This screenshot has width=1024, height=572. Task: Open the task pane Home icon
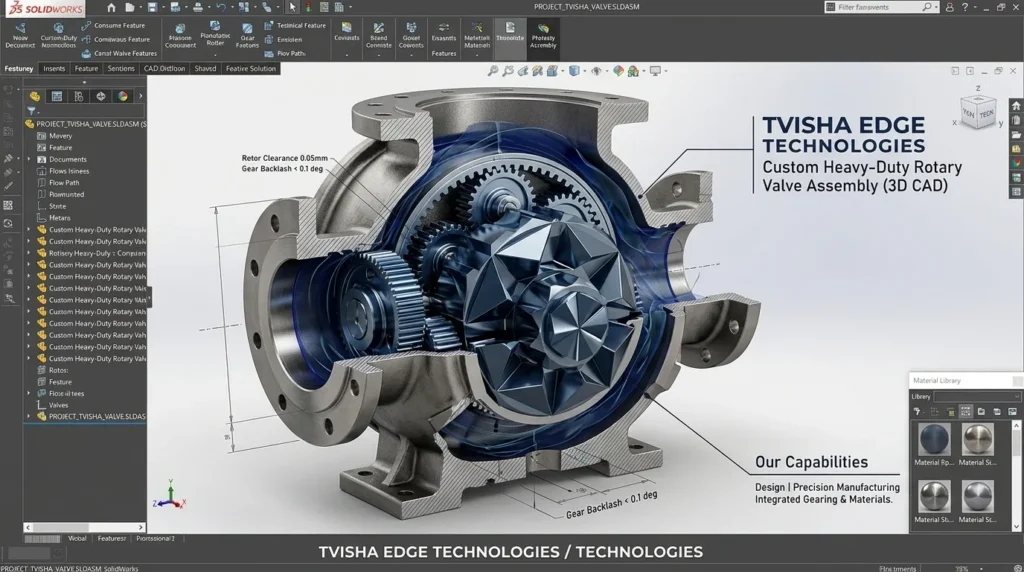pos(1016,106)
